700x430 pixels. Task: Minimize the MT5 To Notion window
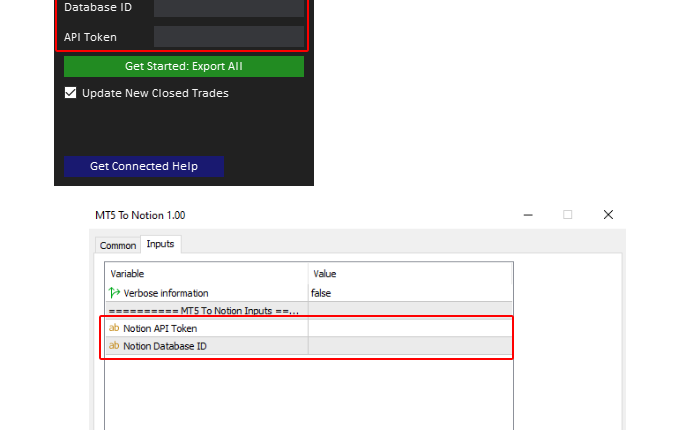pyautogui.click(x=527, y=215)
